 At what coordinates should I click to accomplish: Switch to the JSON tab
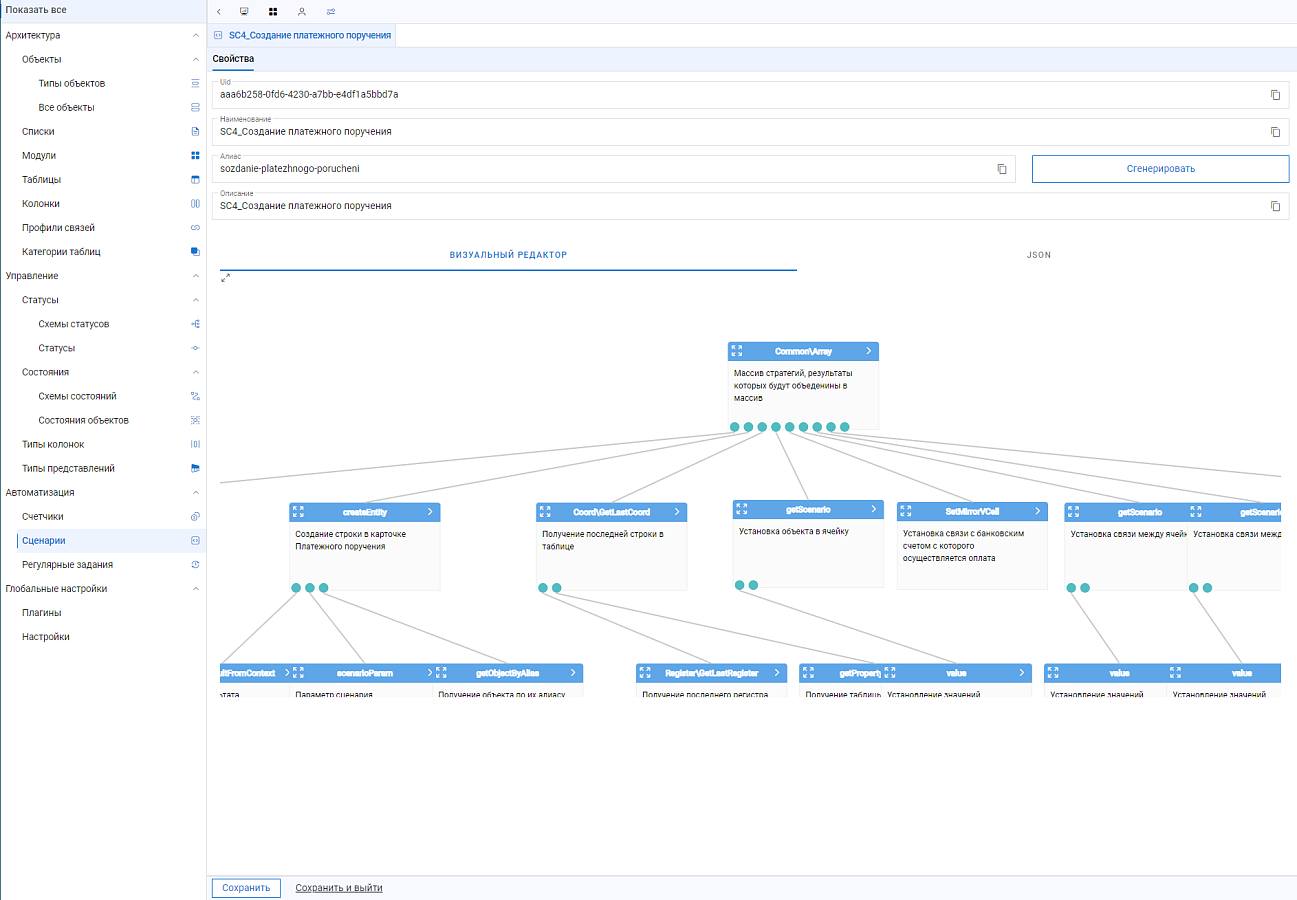[x=1039, y=255]
